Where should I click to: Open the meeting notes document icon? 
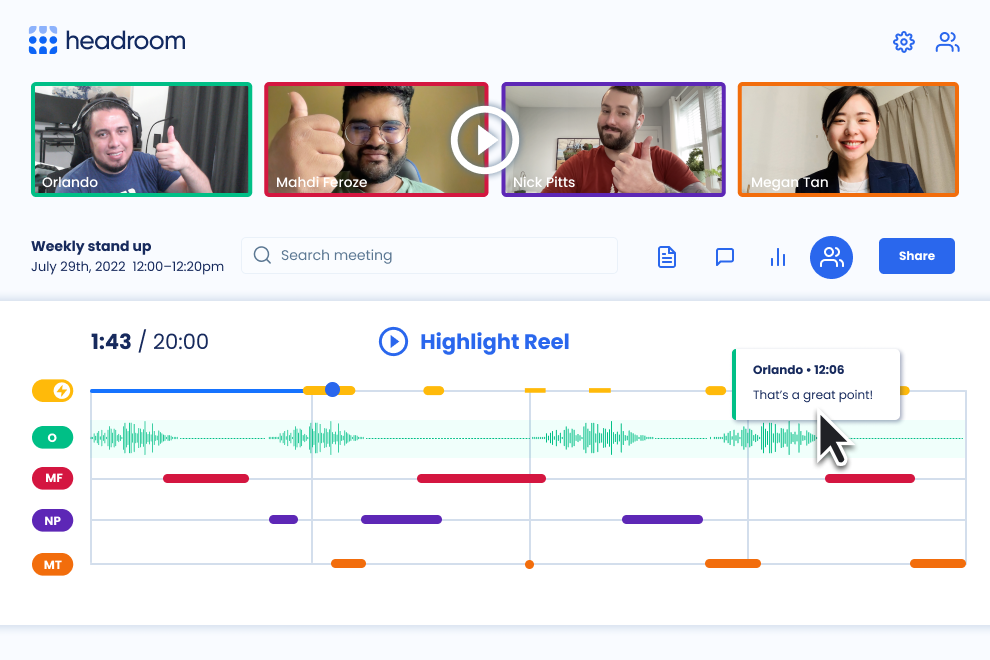point(667,257)
